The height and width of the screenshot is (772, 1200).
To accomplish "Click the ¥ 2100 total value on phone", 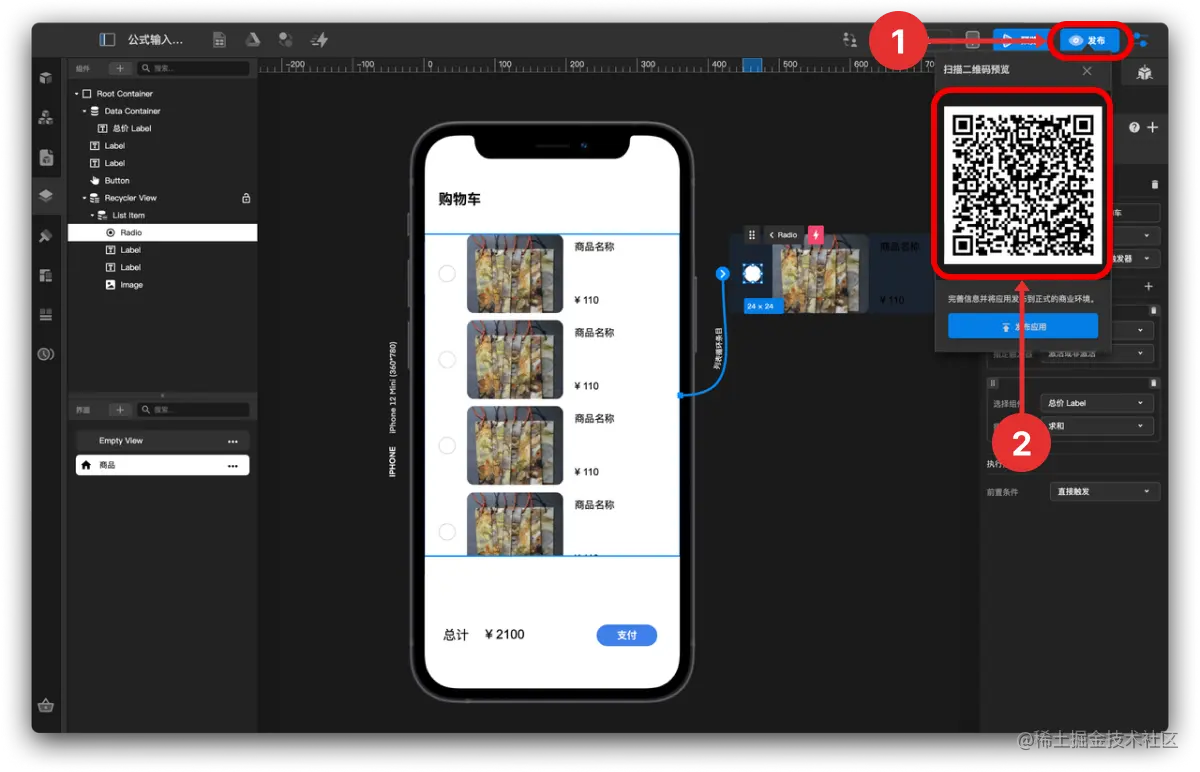I will pyautogui.click(x=504, y=635).
